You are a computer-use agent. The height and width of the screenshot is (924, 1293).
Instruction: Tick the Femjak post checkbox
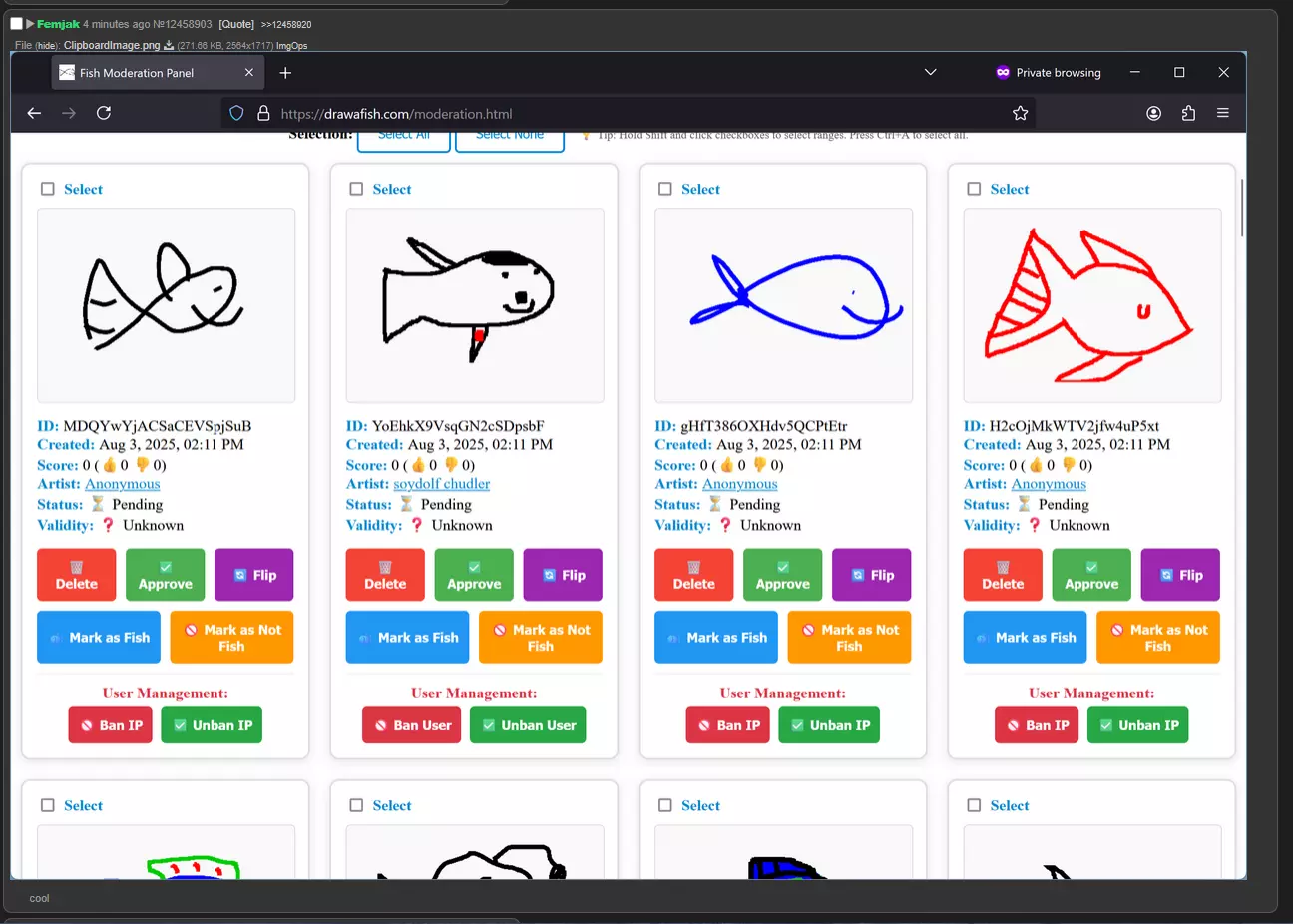tap(16, 23)
